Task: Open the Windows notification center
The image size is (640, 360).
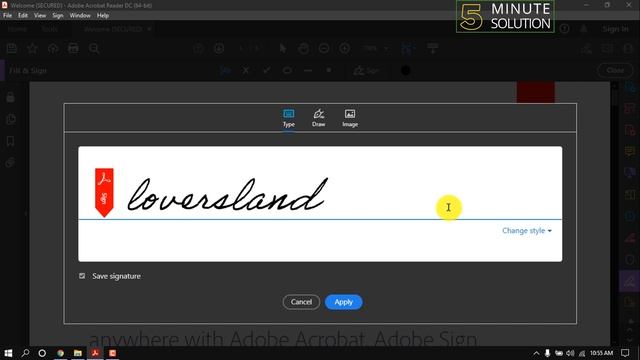Action: coord(625,353)
